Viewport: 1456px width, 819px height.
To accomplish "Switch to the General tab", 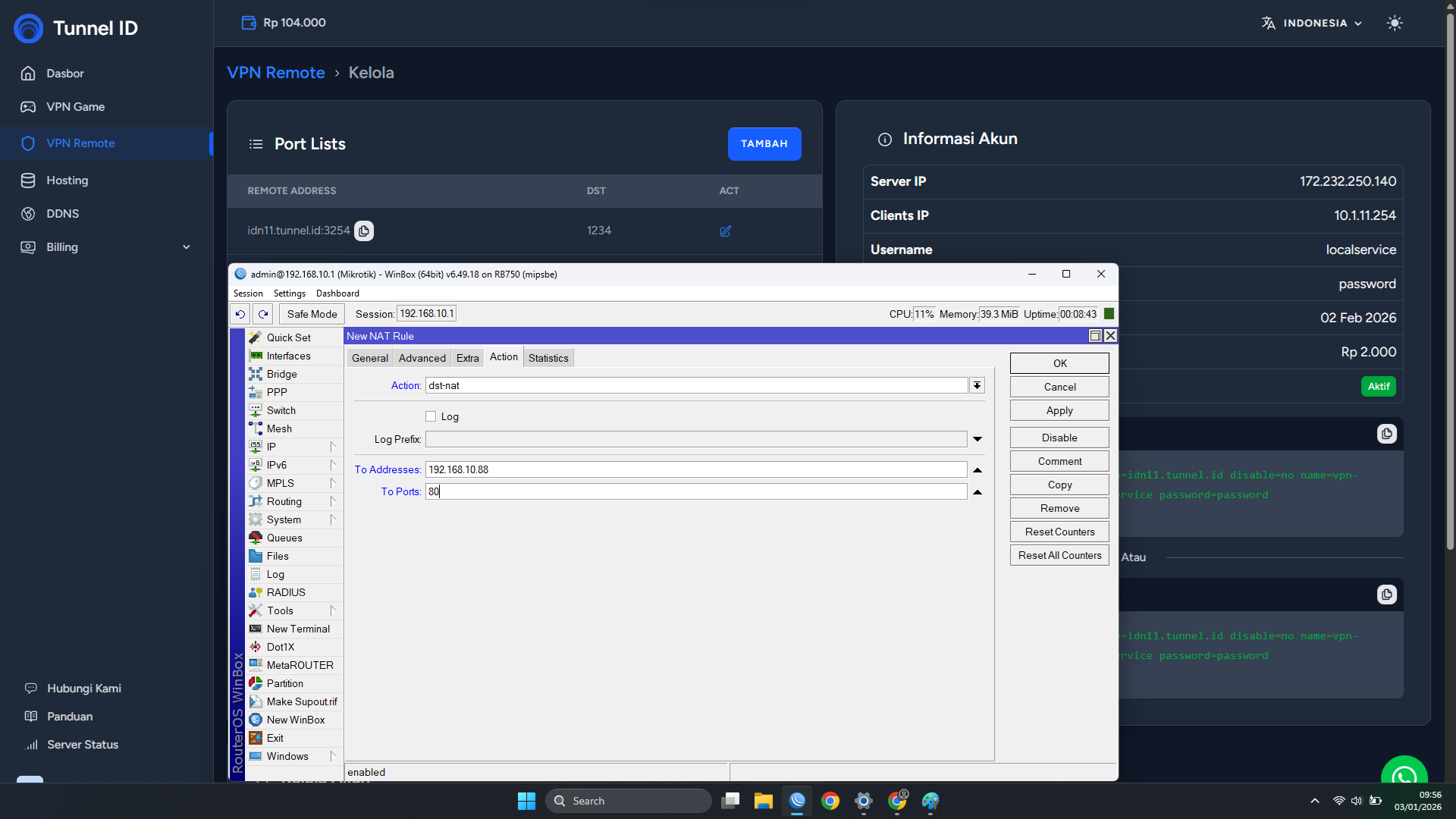I will point(369,358).
